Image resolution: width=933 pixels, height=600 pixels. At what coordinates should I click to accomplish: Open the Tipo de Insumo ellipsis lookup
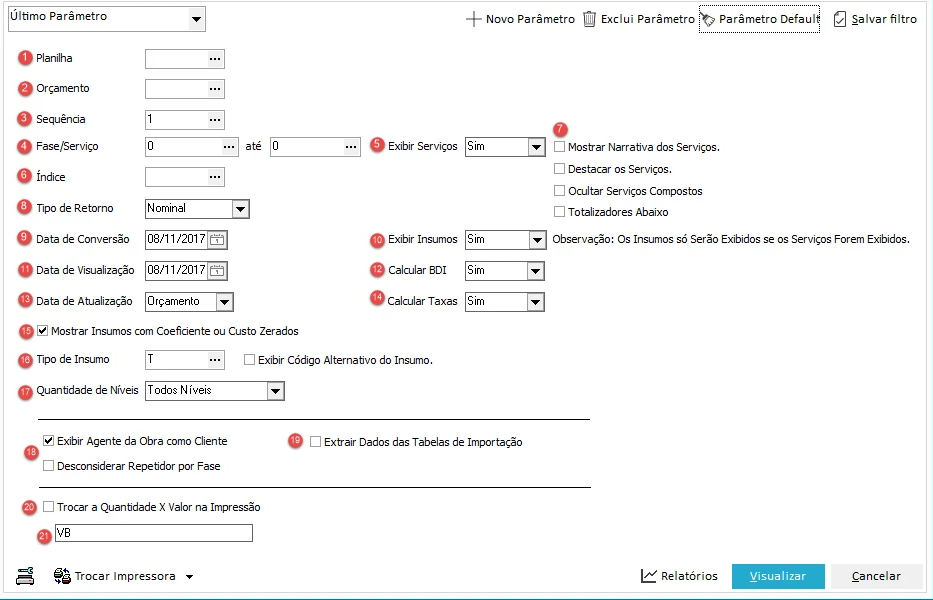(214, 360)
